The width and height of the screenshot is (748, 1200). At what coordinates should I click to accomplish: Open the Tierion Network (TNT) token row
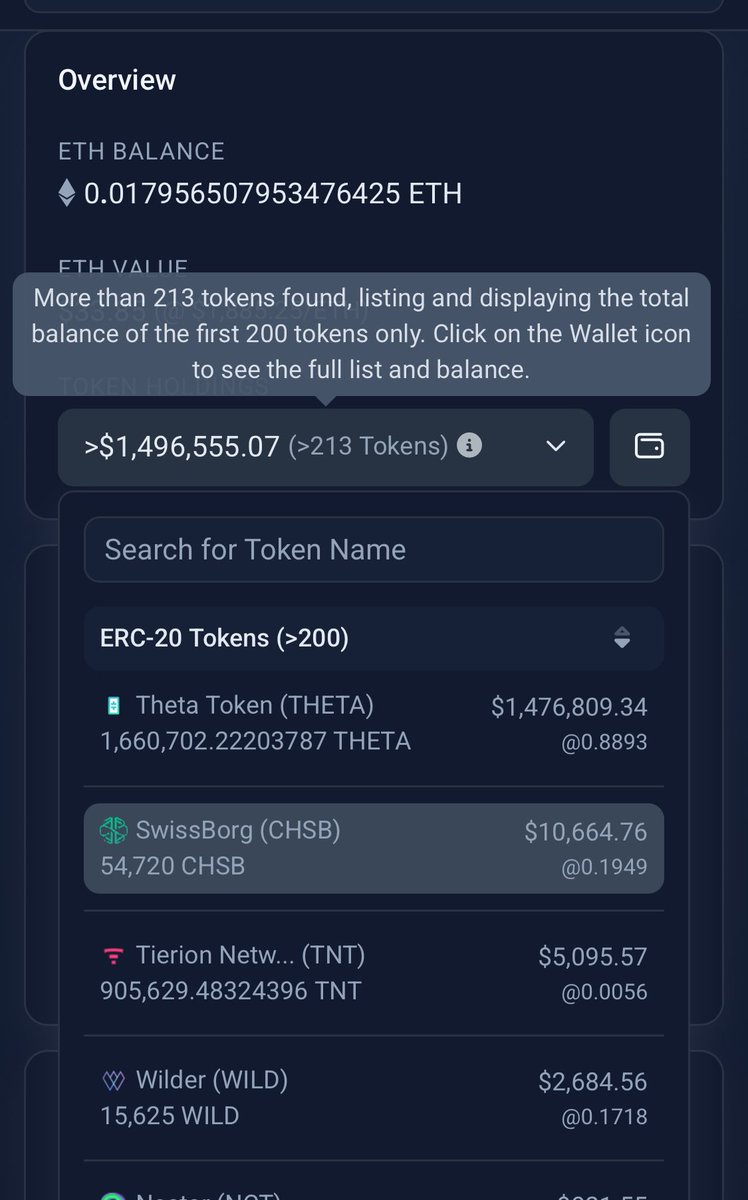pos(374,973)
